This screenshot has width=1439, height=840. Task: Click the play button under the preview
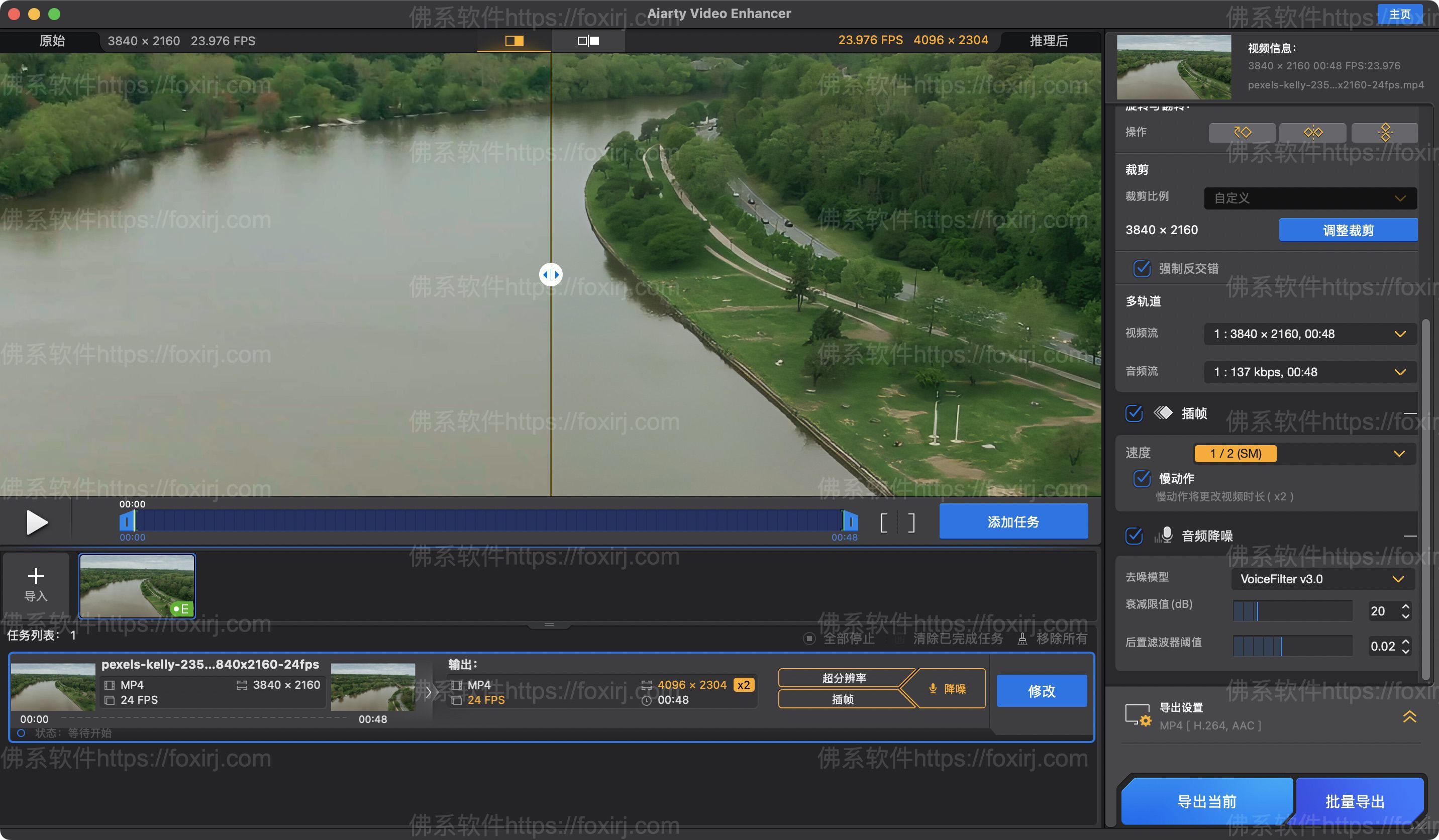click(37, 521)
